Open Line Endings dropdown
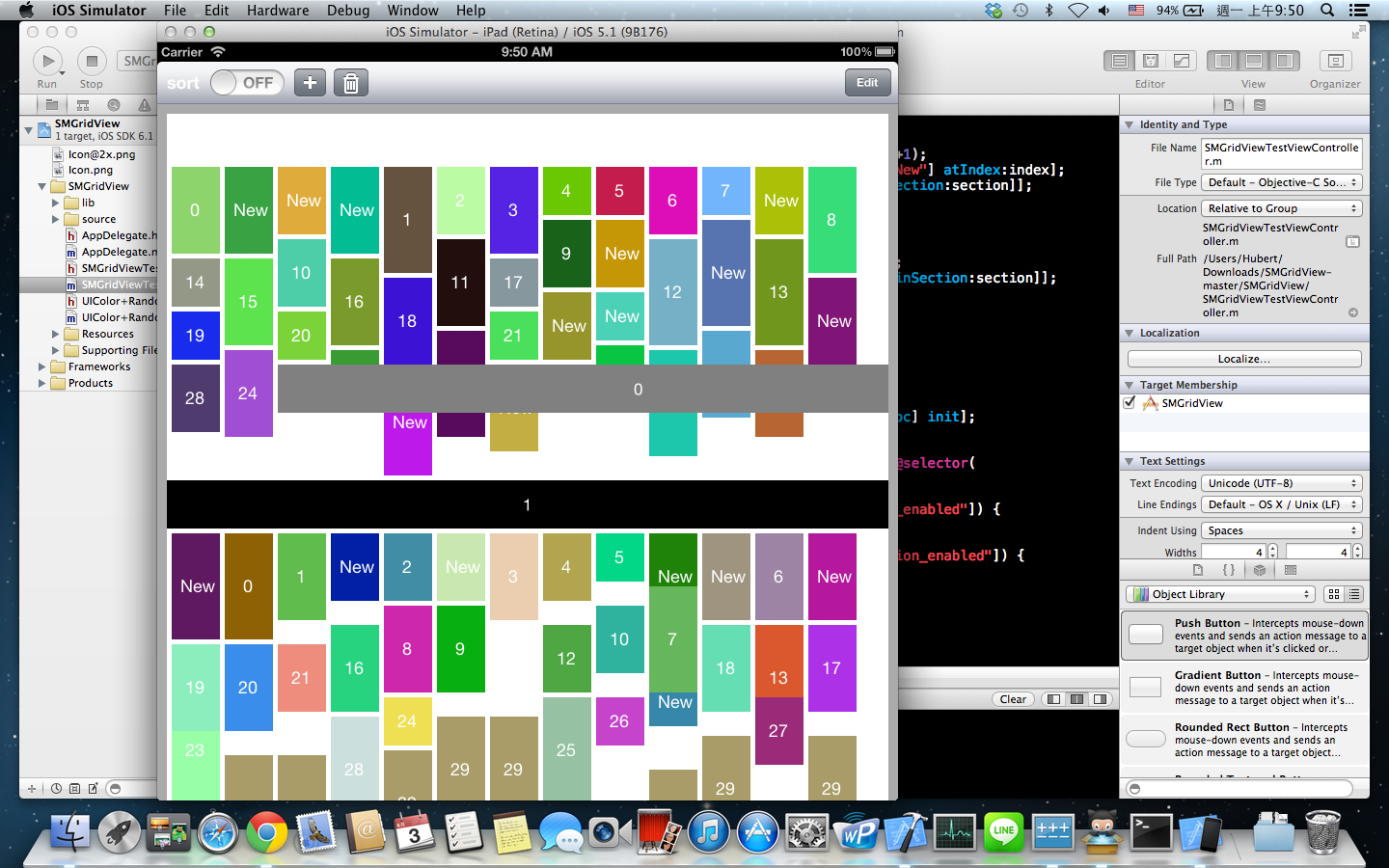 pos(1281,504)
